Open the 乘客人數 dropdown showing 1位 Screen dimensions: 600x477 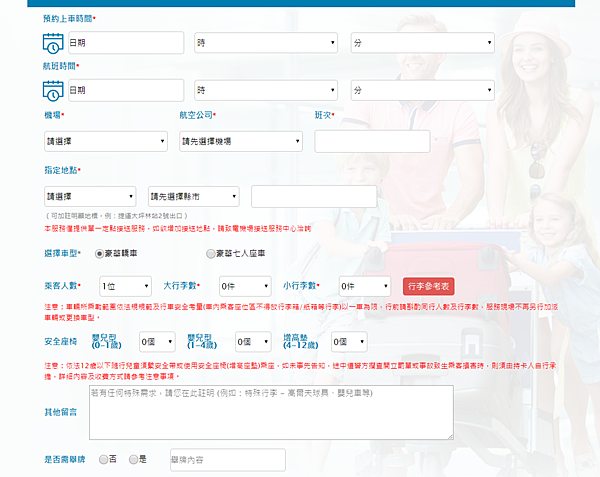coord(126,286)
